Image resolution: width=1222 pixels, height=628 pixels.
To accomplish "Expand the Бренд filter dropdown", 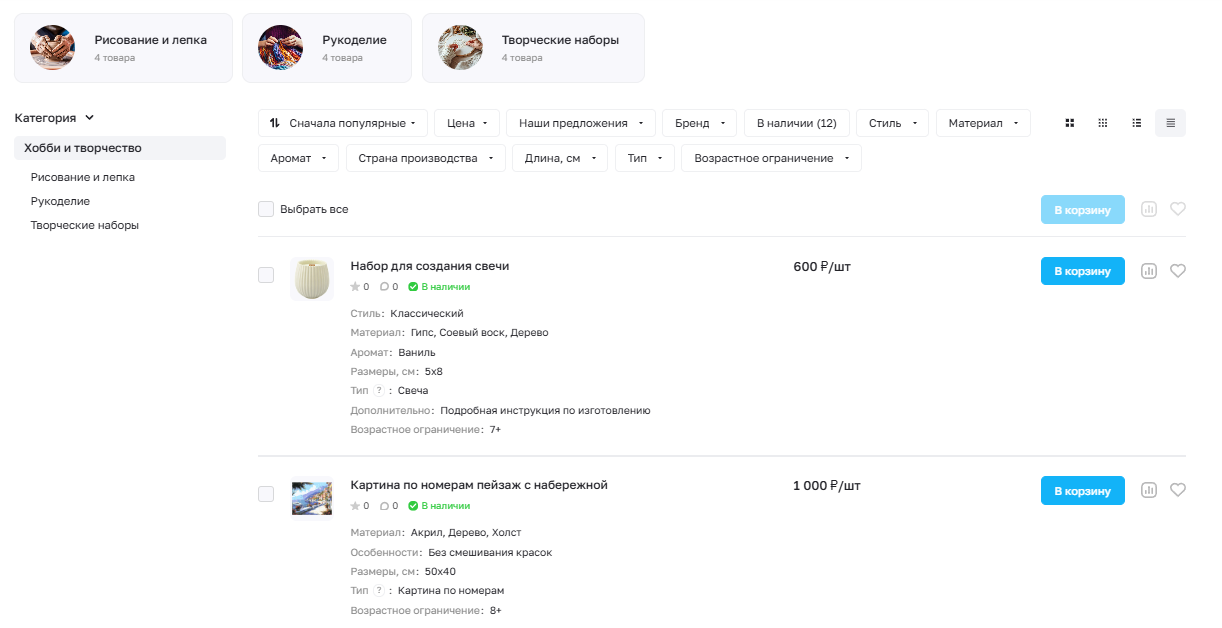I will click(x=699, y=123).
